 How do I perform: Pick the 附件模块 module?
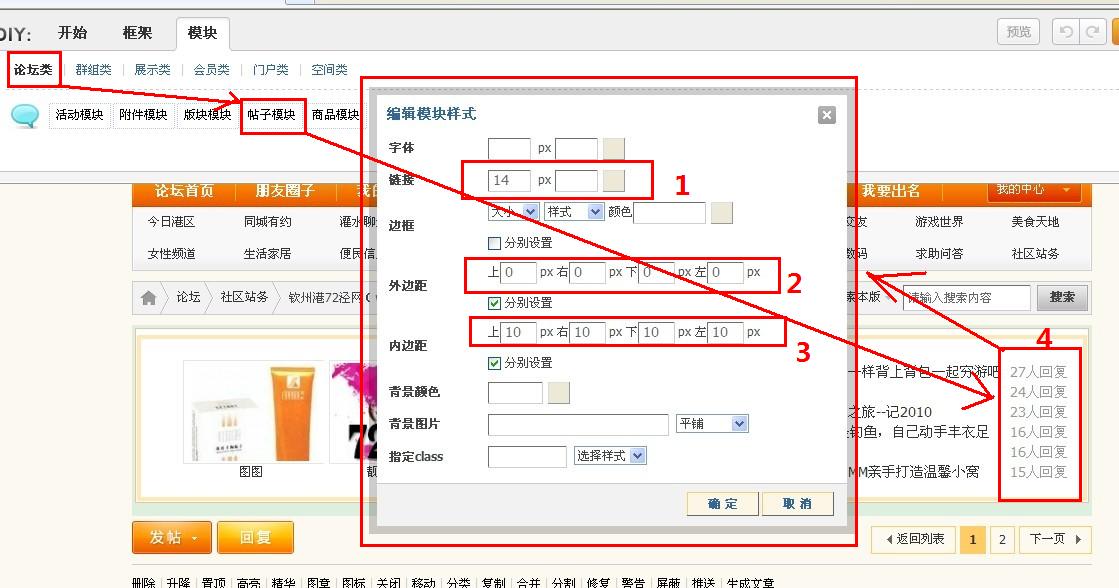[x=143, y=115]
